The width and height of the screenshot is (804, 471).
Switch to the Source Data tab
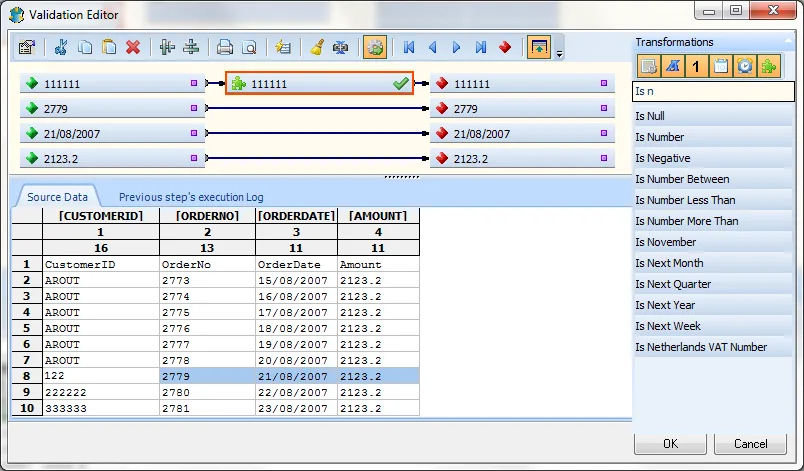pyautogui.click(x=57, y=197)
